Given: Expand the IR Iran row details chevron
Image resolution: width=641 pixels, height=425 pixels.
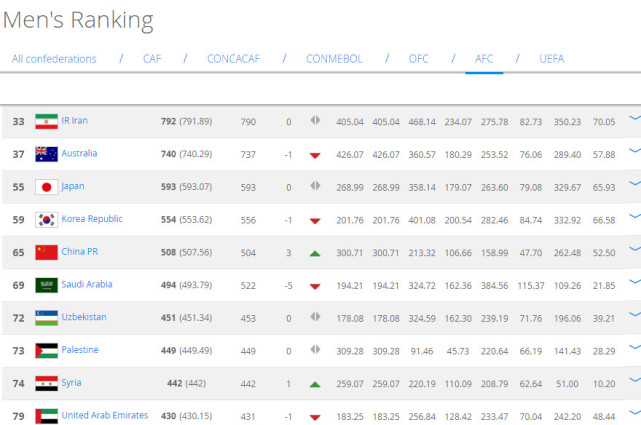Looking at the screenshot, I should (635, 118).
